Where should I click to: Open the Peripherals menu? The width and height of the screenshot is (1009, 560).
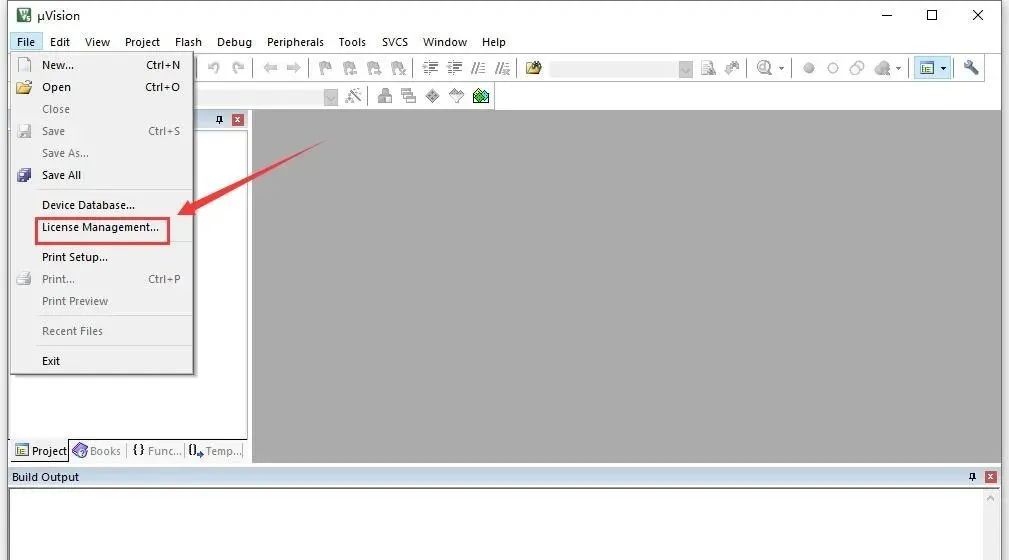295,42
